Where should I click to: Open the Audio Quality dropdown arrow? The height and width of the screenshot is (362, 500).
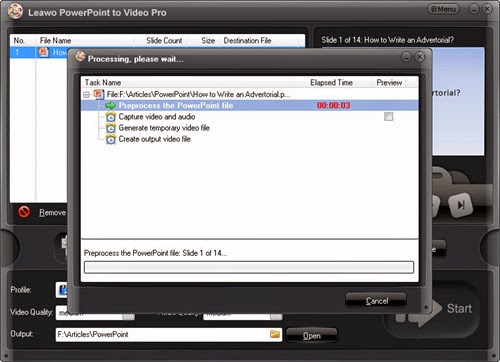click(276, 317)
